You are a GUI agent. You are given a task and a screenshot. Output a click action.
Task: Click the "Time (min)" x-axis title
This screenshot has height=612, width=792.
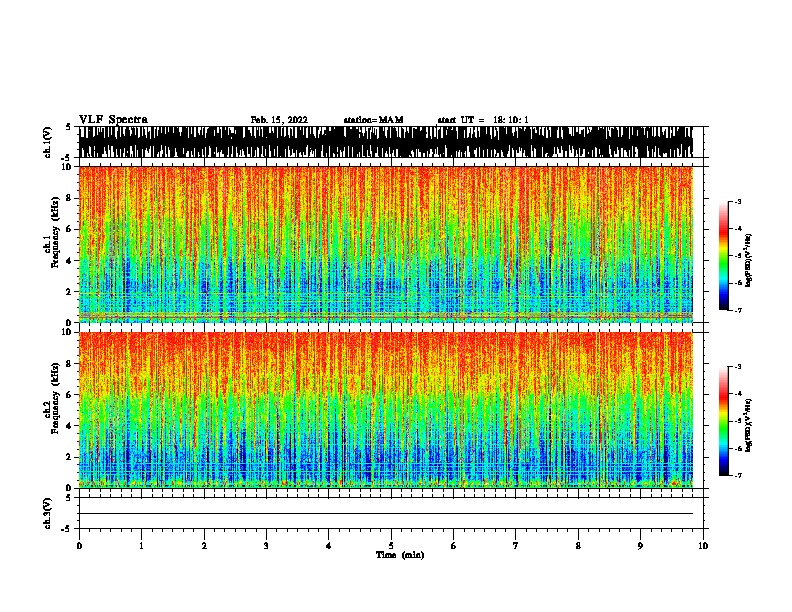tap(400, 555)
